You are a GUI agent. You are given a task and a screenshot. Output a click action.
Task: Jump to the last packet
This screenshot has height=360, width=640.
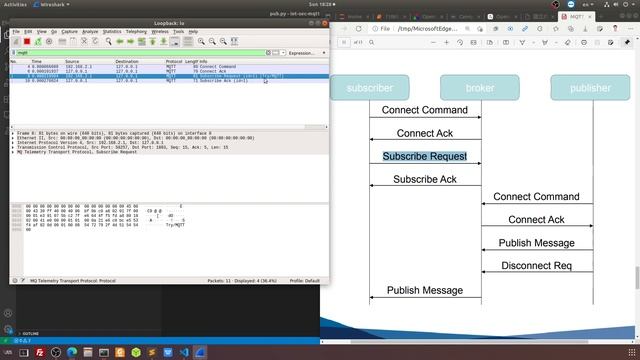163,41
